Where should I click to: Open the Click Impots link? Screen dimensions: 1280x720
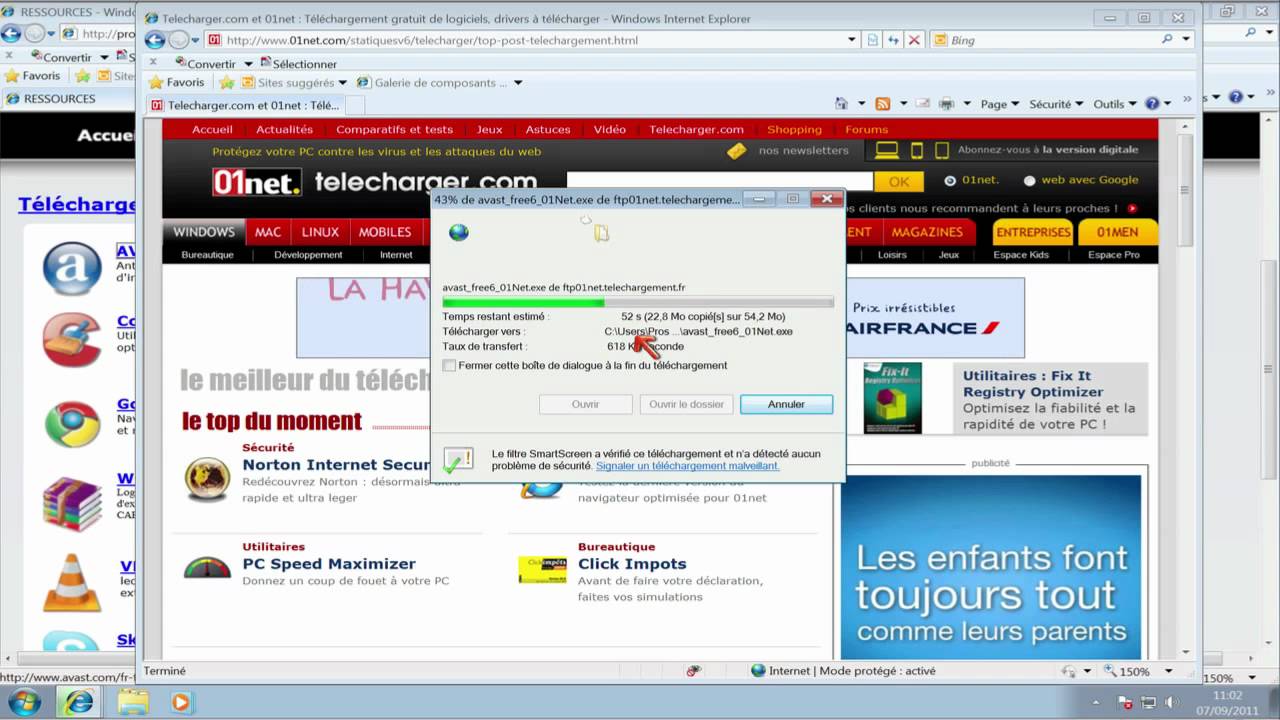(x=632, y=564)
